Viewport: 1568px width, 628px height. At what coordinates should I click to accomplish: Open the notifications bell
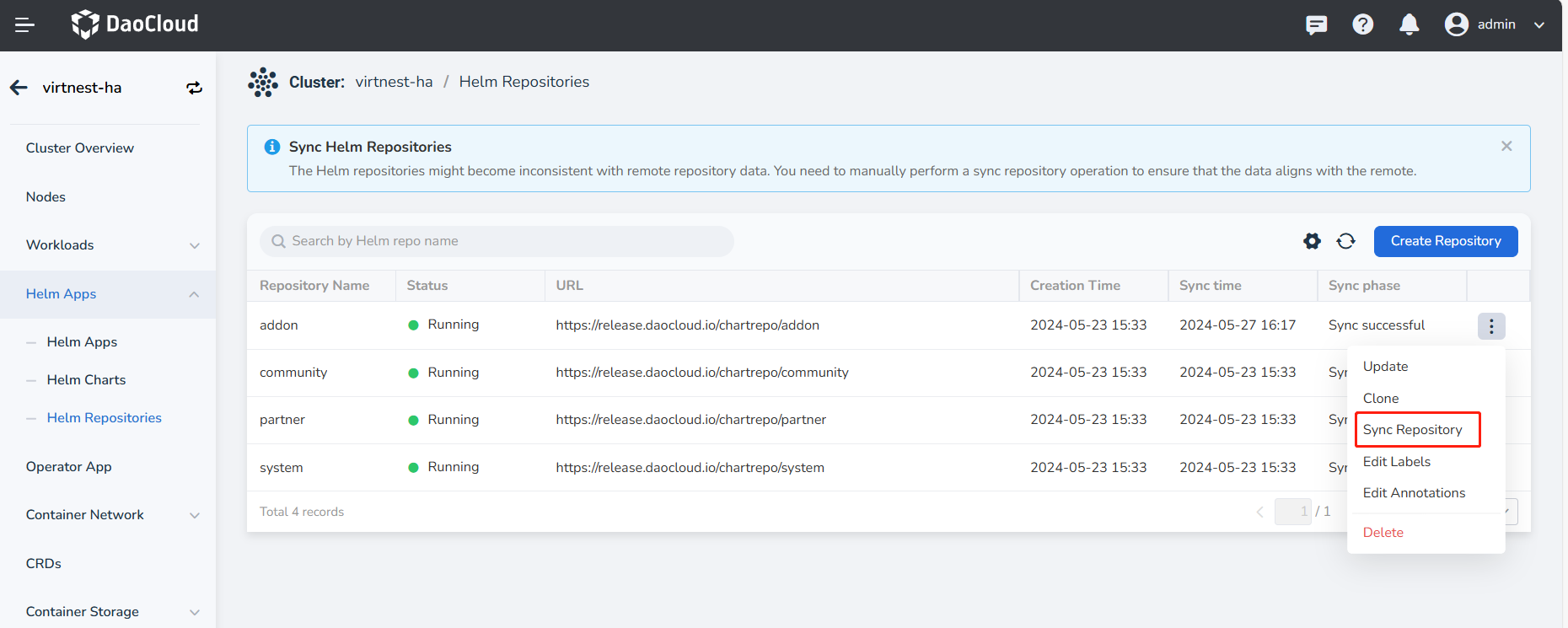(x=1409, y=25)
